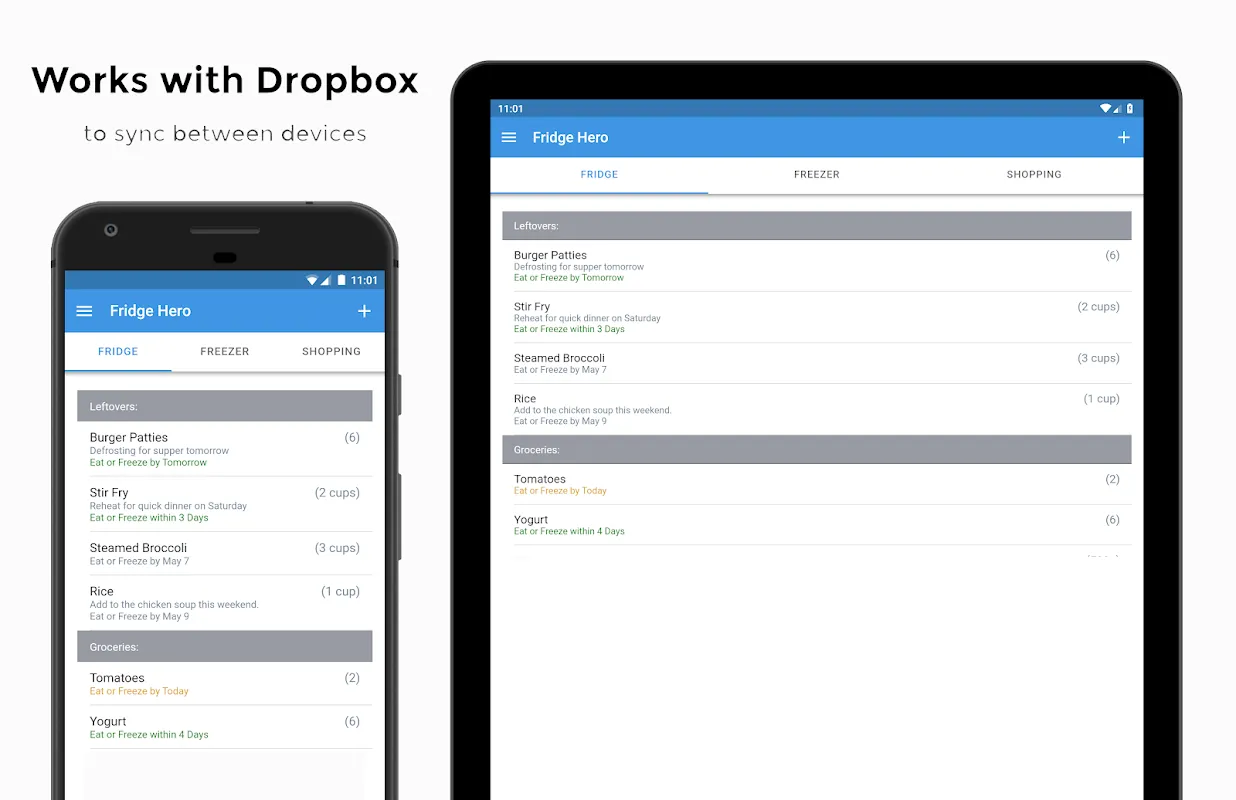Tap the Wi-Fi status icon on the phone
Viewport: 1236px width, 800px height.
312,280
